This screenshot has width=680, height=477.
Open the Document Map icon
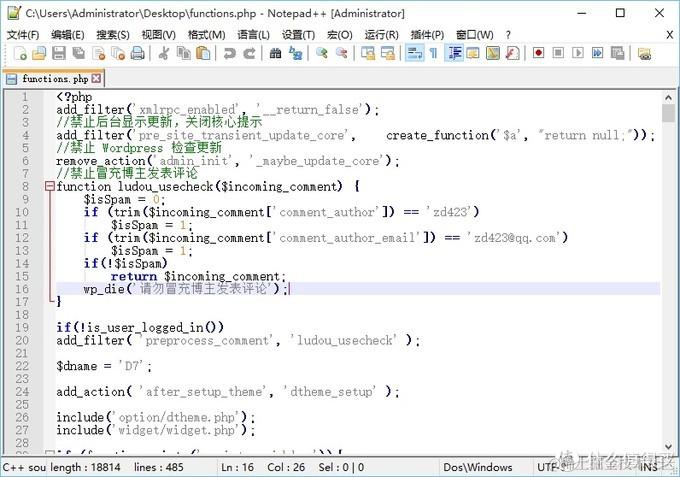point(493,53)
